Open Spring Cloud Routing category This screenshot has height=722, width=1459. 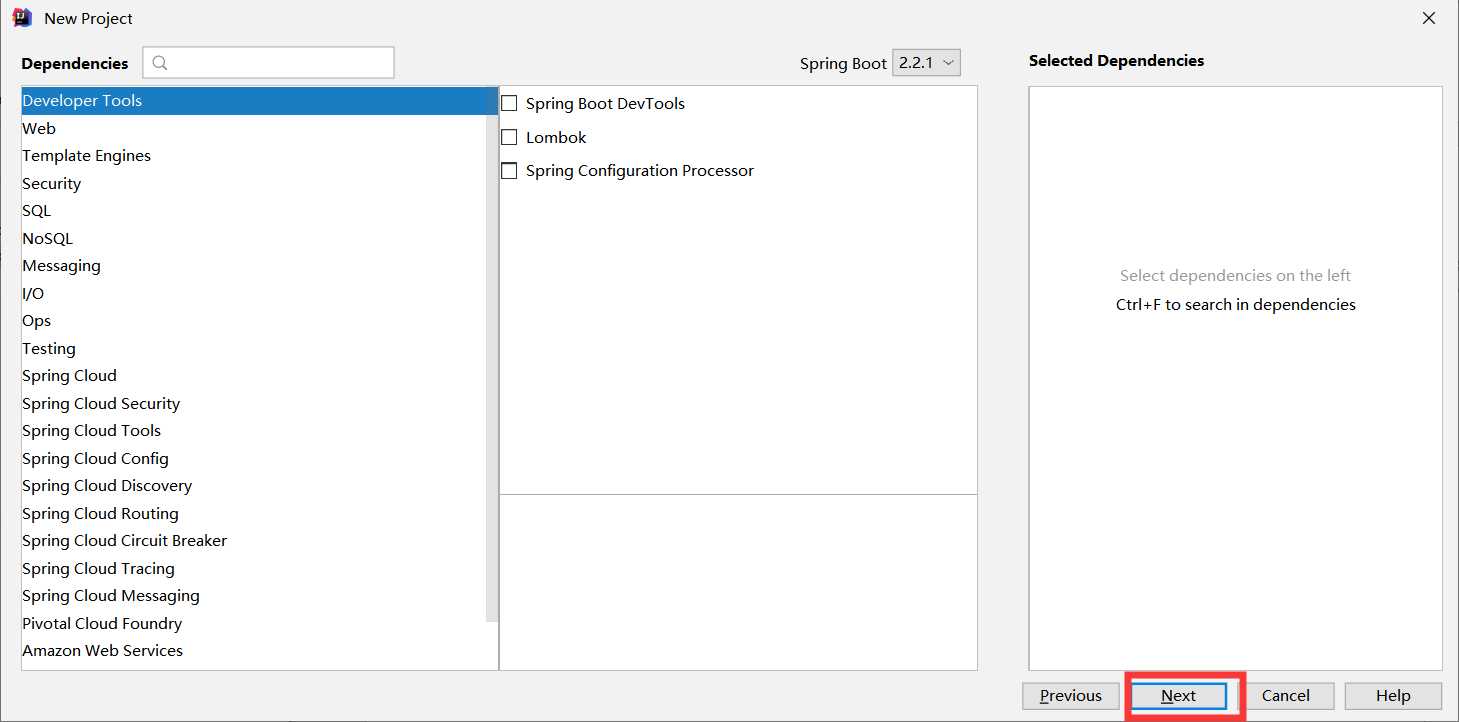click(254, 513)
